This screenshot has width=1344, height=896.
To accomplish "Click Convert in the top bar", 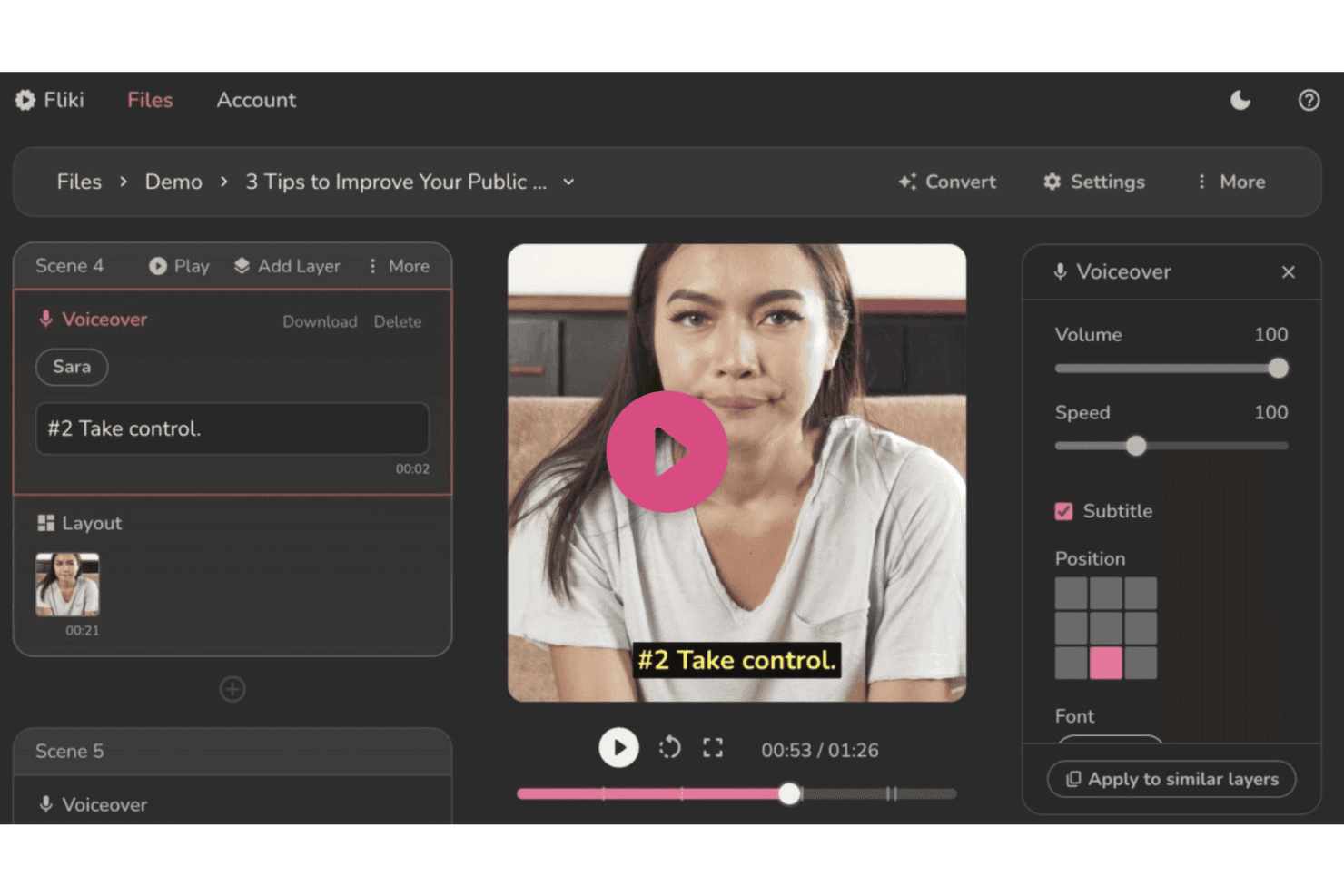I will 947,182.
